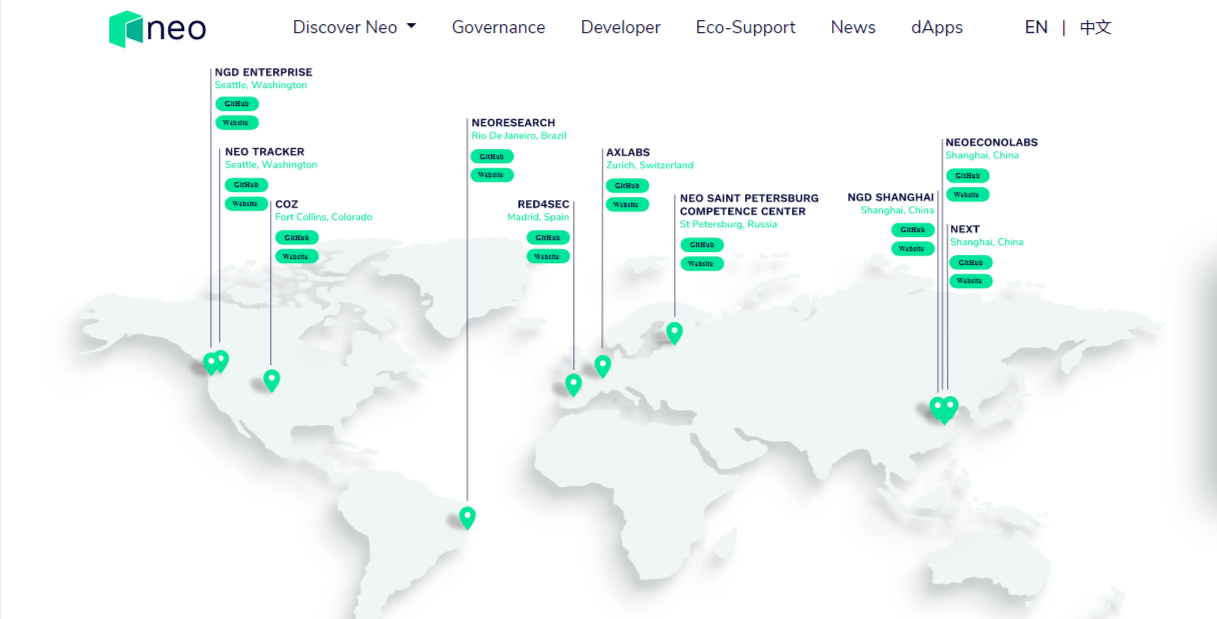Click the NEOECONOLABS heading
Viewport: 1217px width, 619px height.
pos(991,142)
